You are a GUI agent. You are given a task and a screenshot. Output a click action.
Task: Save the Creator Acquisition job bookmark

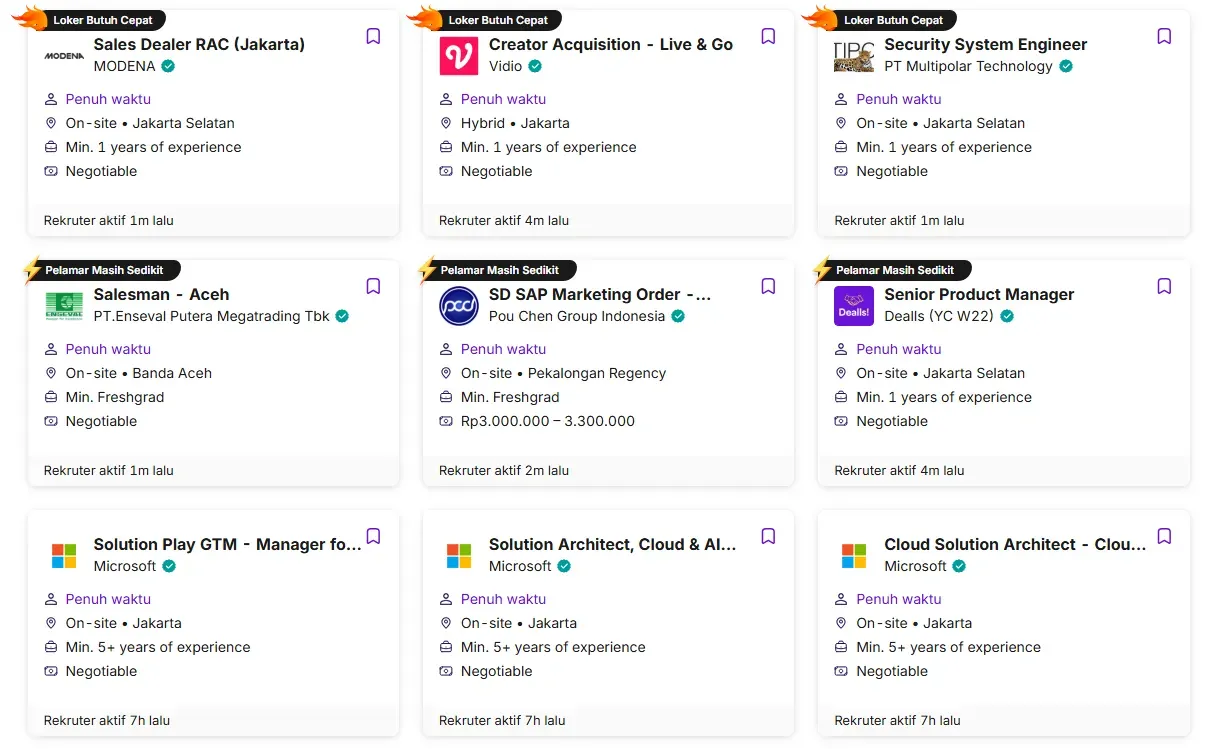(768, 37)
